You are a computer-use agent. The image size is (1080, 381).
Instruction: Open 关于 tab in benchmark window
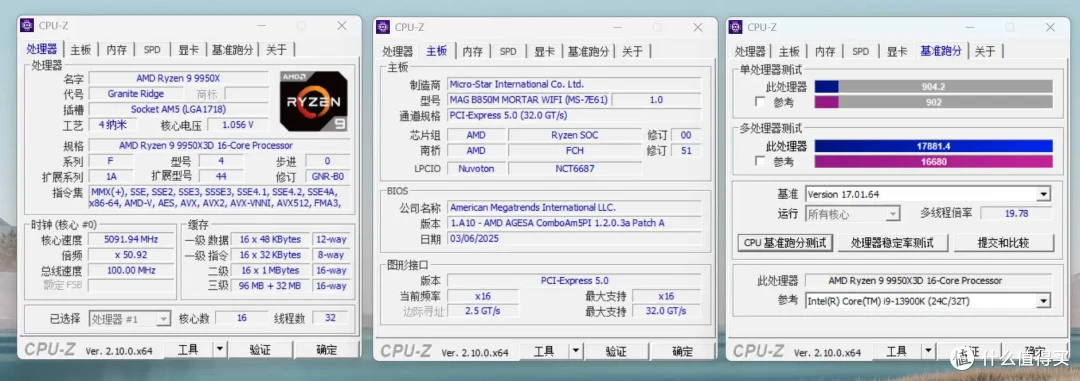[x=985, y=51]
